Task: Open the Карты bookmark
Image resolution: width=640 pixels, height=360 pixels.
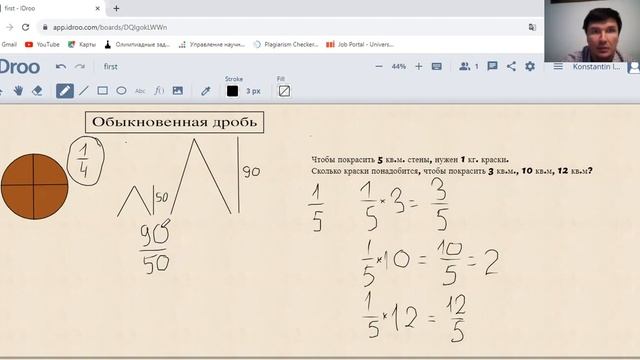Action: click(82, 44)
